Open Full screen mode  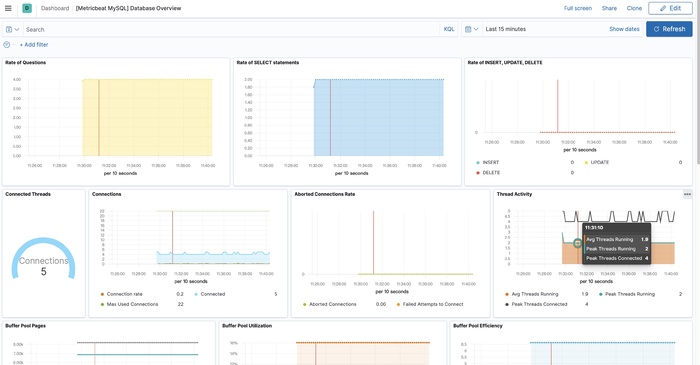coord(578,8)
